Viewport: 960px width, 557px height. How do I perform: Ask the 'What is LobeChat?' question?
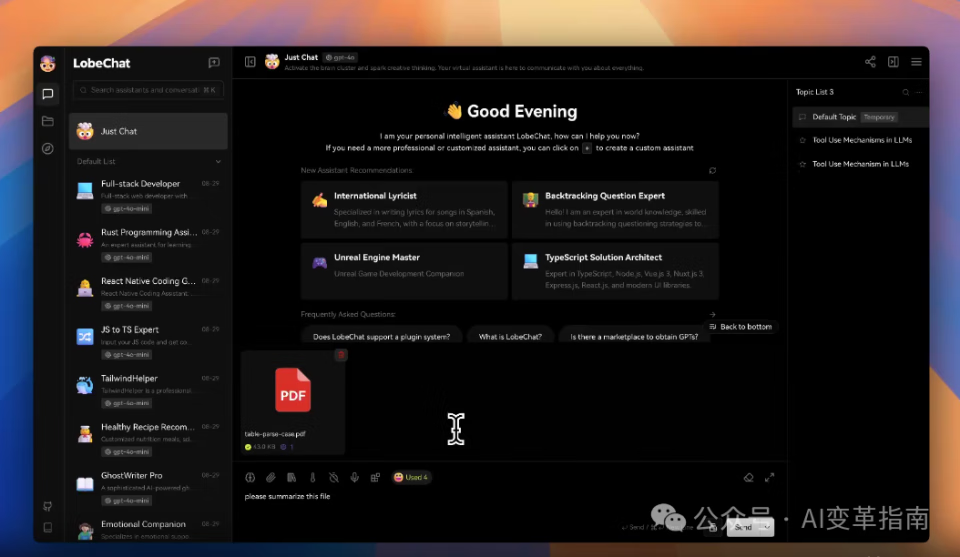point(510,337)
